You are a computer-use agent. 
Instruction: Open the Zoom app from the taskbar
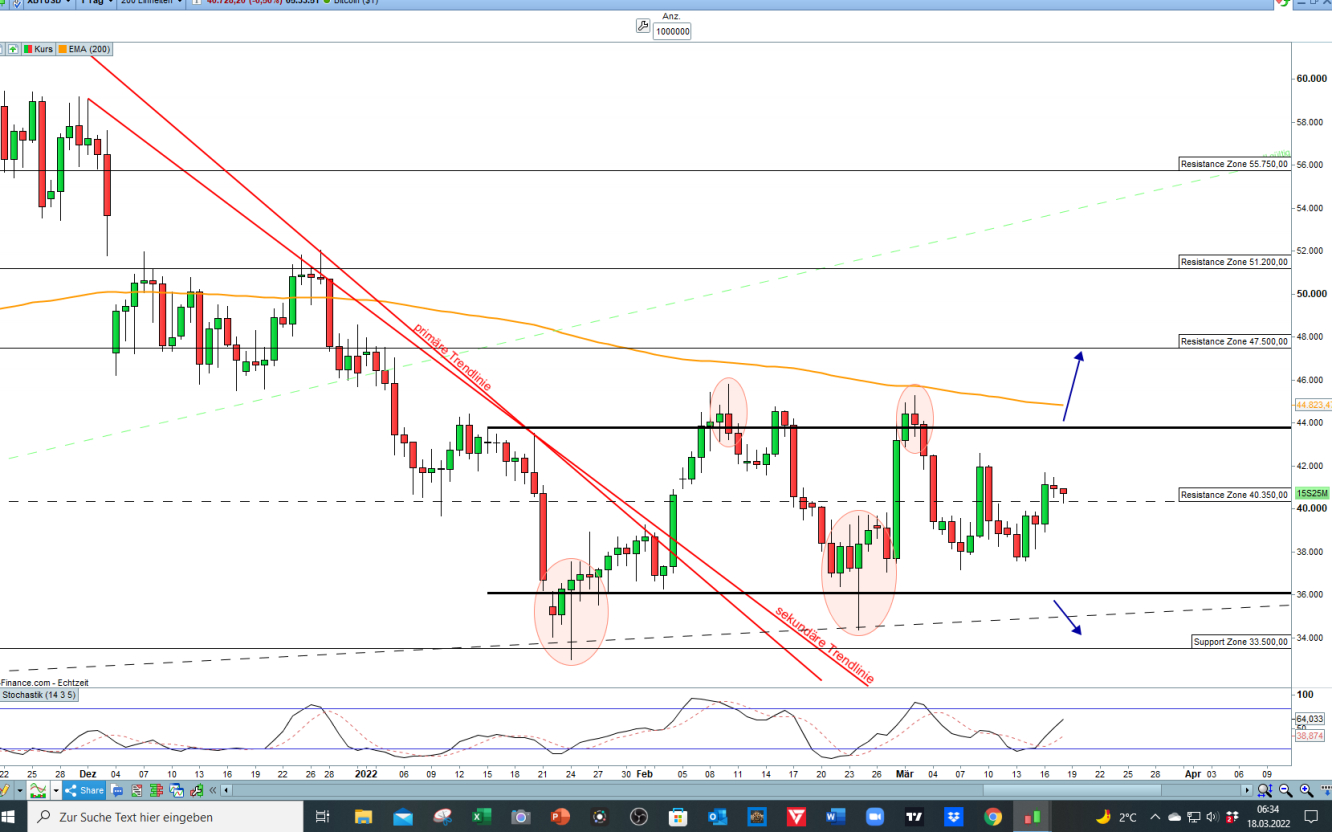[875, 817]
